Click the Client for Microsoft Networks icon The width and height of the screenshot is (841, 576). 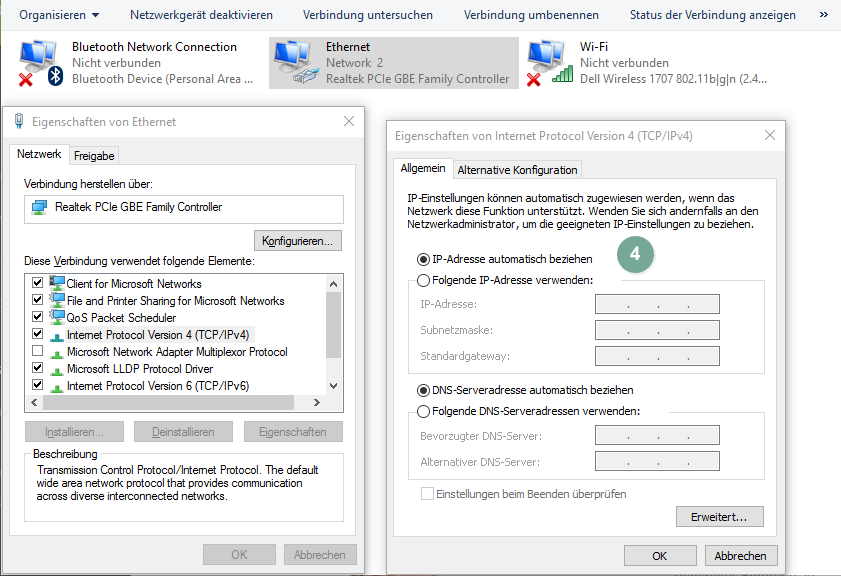[x=57, y=284]
